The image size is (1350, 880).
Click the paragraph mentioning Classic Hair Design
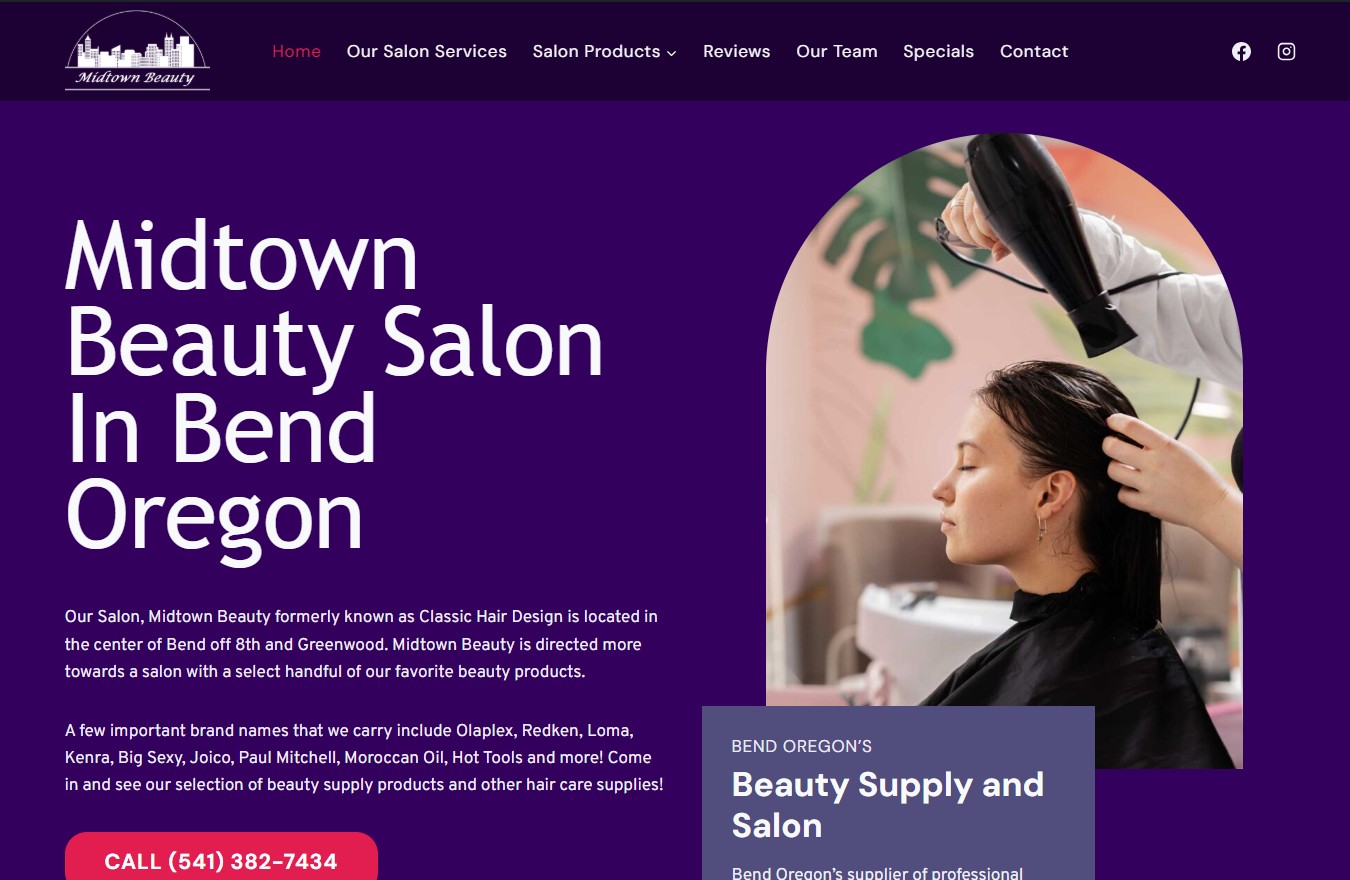[361, 644]
